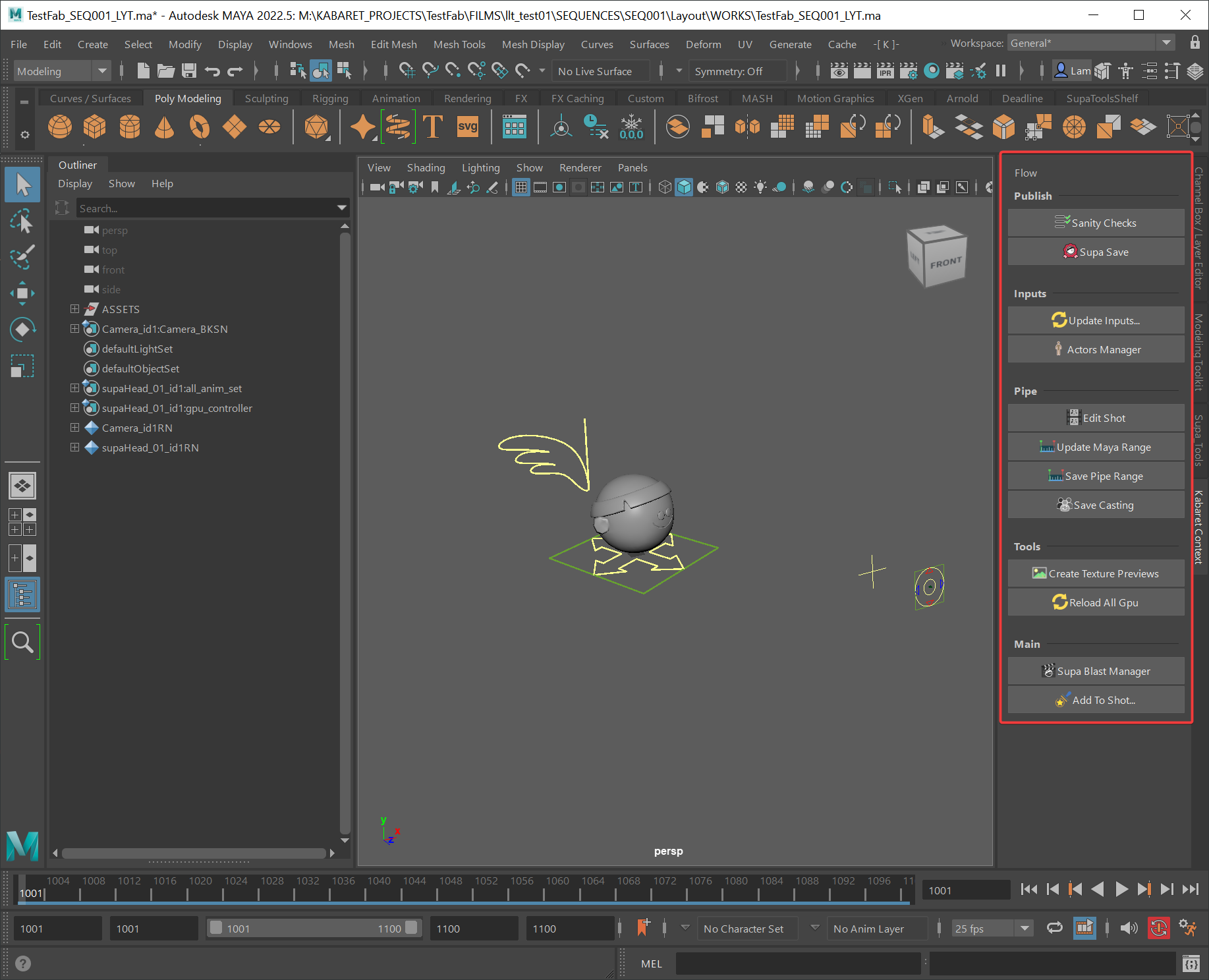Click Update Inputs... button

click(1096, 320)
